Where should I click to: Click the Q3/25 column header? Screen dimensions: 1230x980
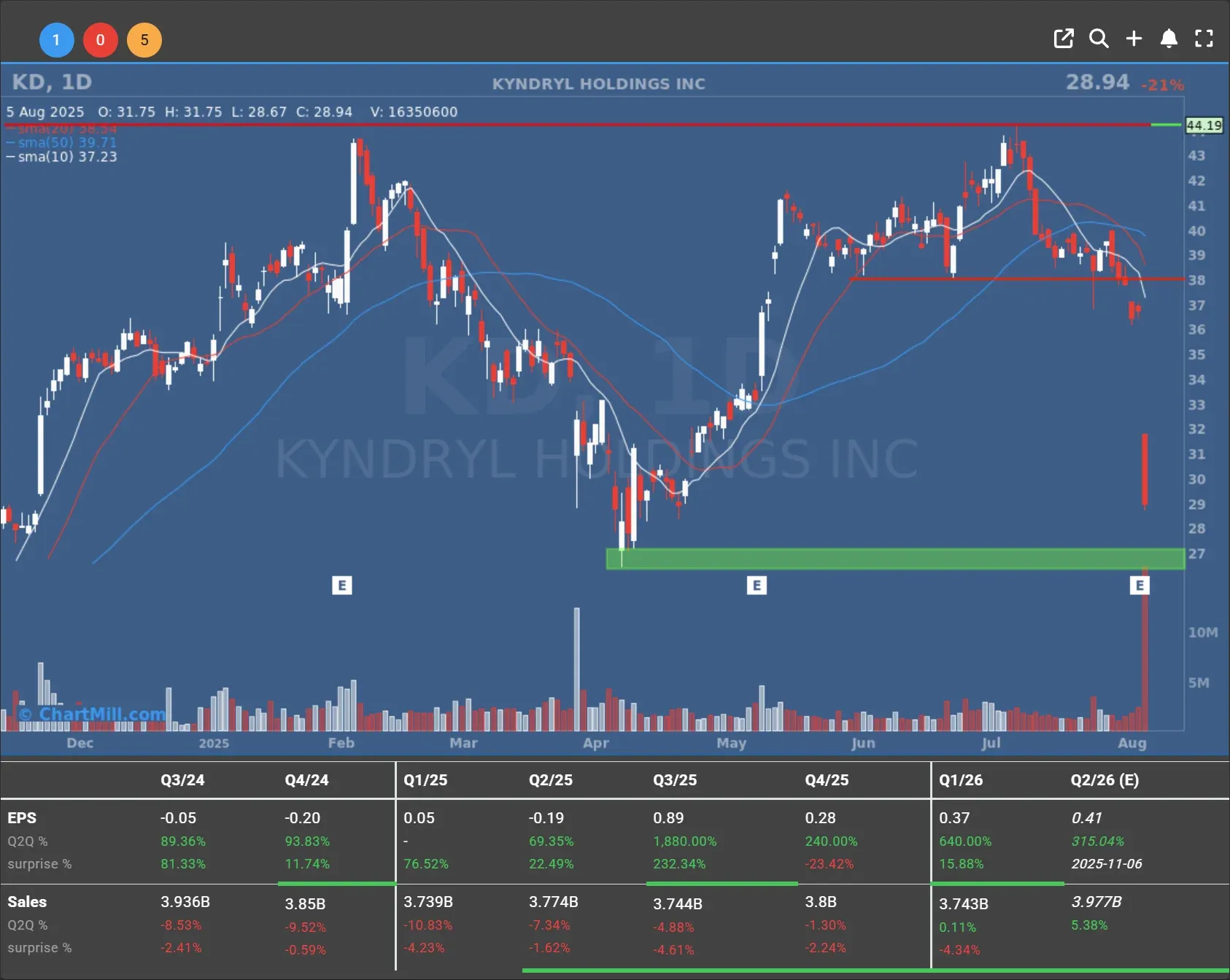[675, 779]
